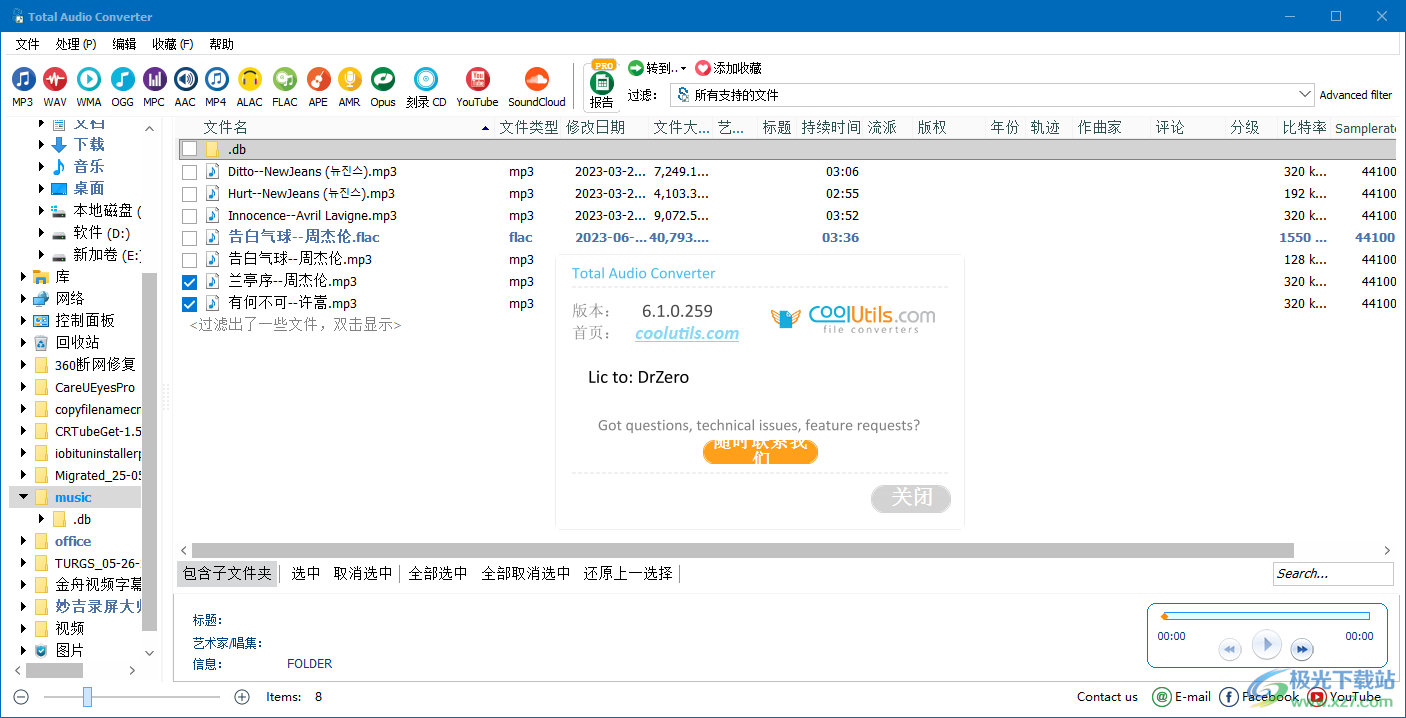Expand the 库 tree node
Image resolution: width=1406 pixels, height=718 pixels.
pyautogui.click(x=24, y=277)
